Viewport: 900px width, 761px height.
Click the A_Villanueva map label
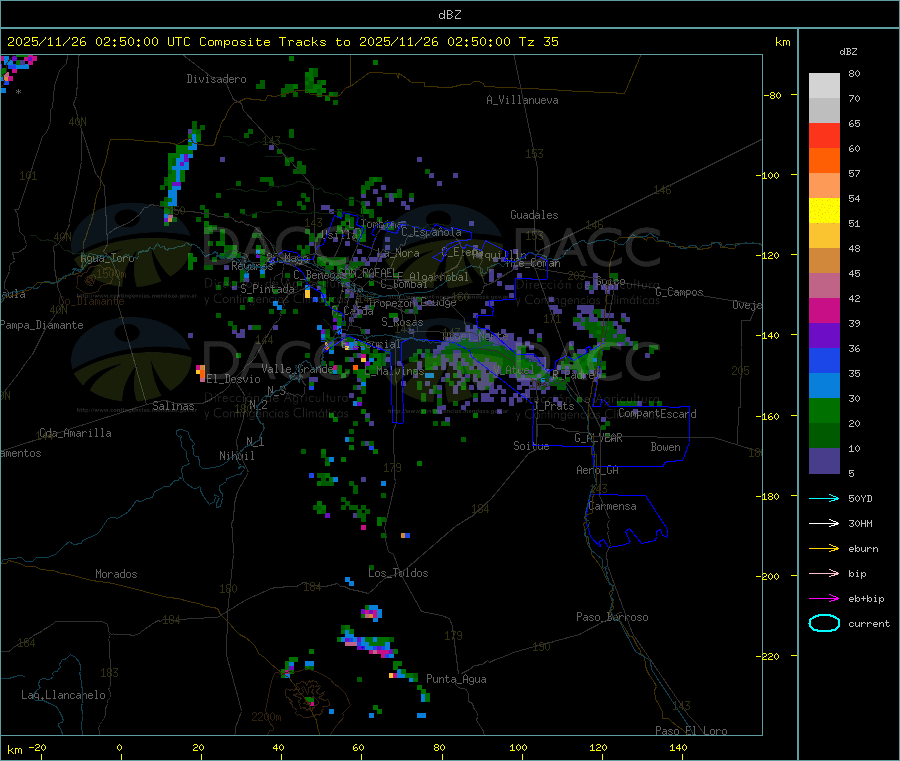click(522, 100)
